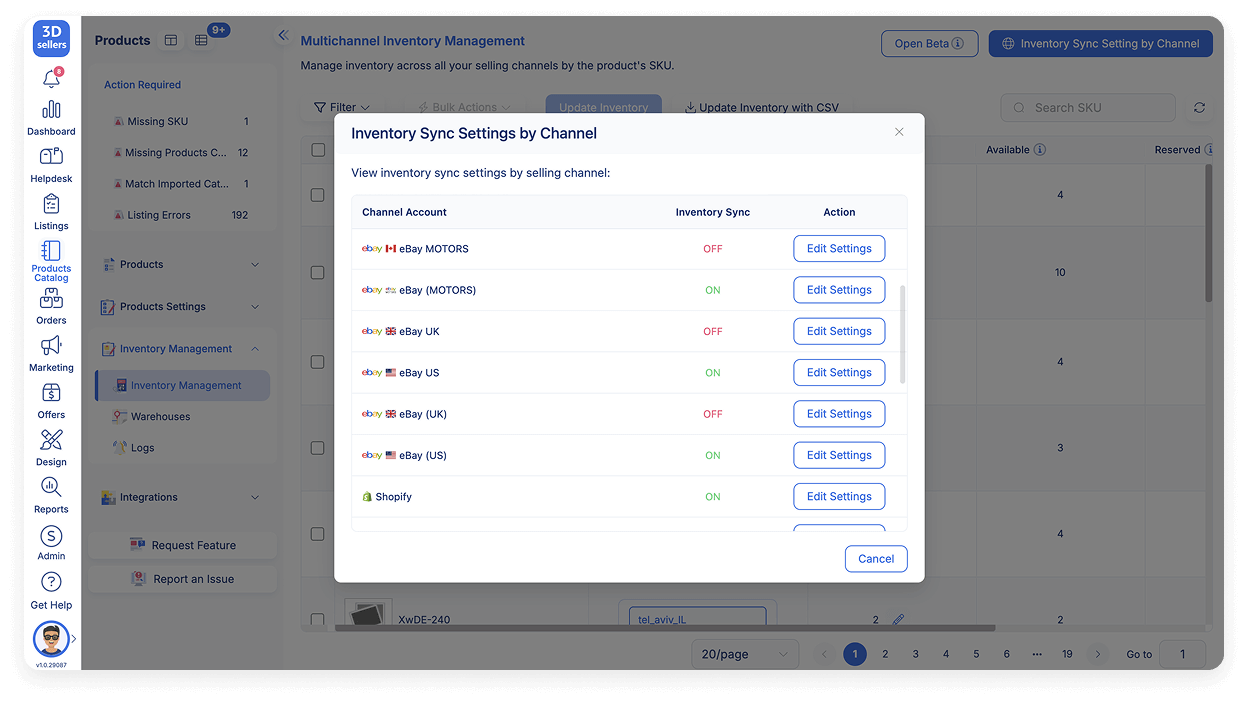Click the Go to page input
The image size is (1248, 702).
(1182, 654)
